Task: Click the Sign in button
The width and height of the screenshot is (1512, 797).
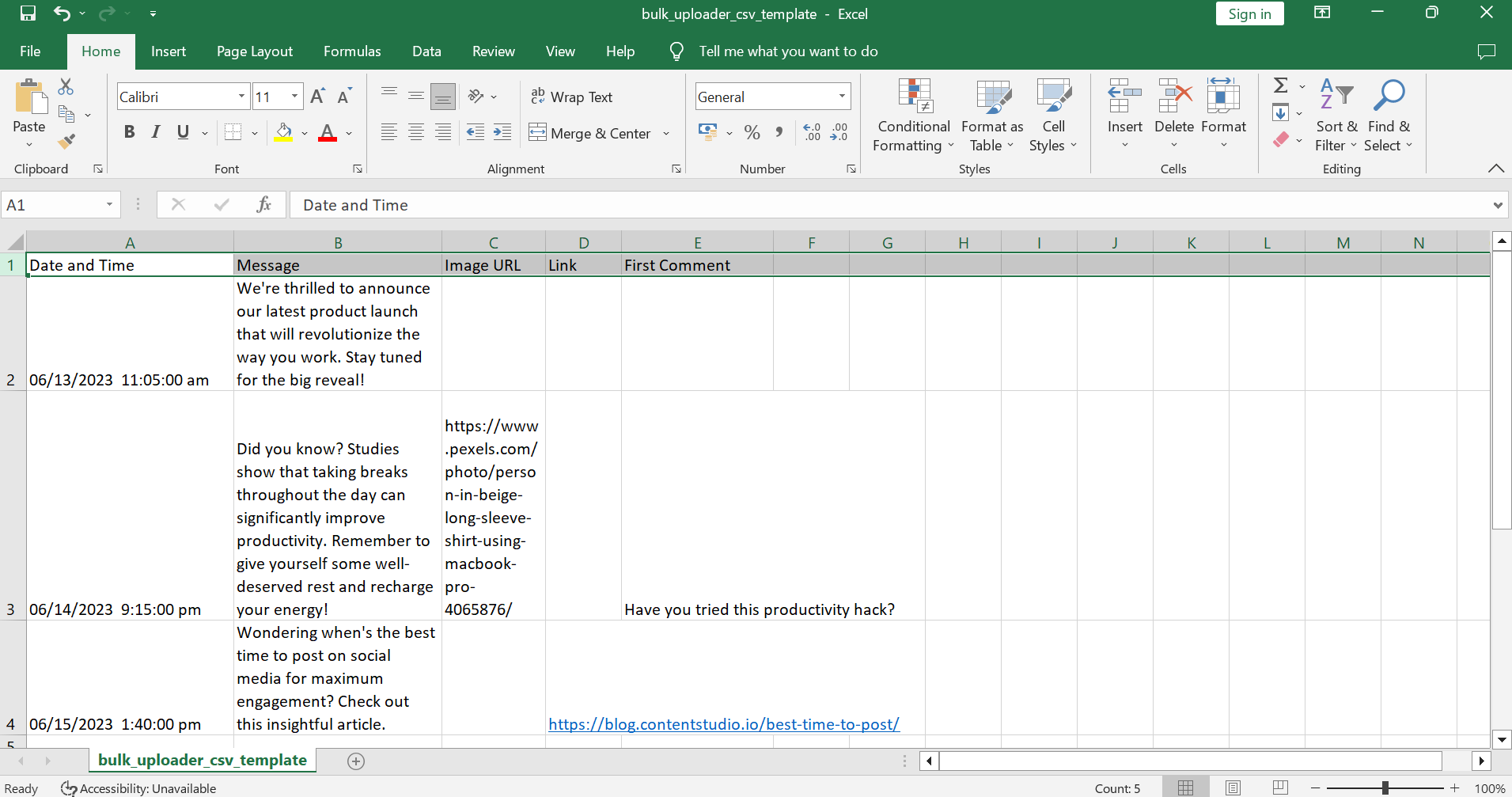Action: point(1250,13)
